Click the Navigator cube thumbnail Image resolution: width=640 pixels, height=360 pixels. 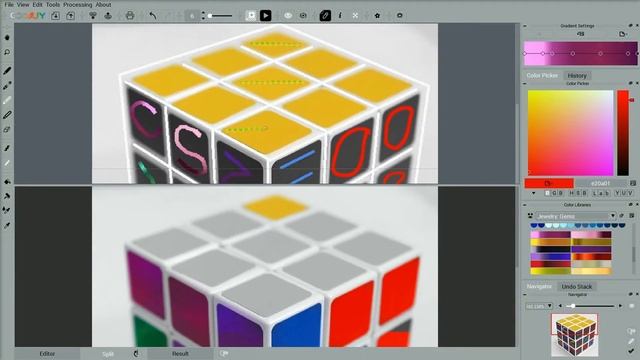pyautogui.click(x=575, y=335)
